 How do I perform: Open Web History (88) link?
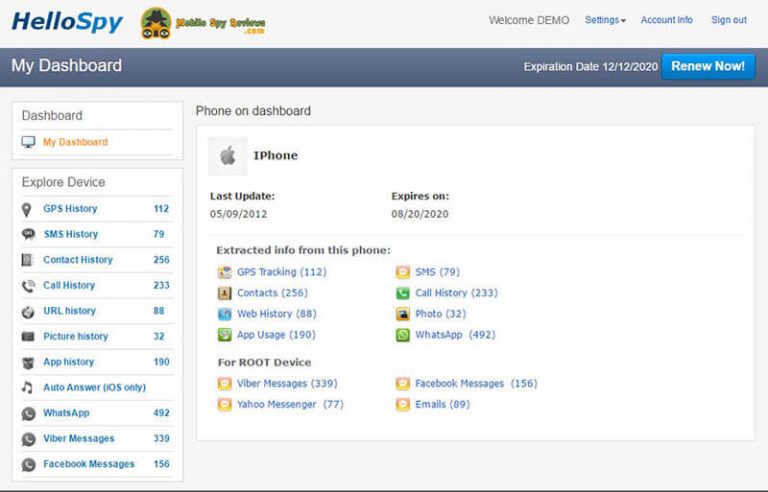(x=277, y=314)
